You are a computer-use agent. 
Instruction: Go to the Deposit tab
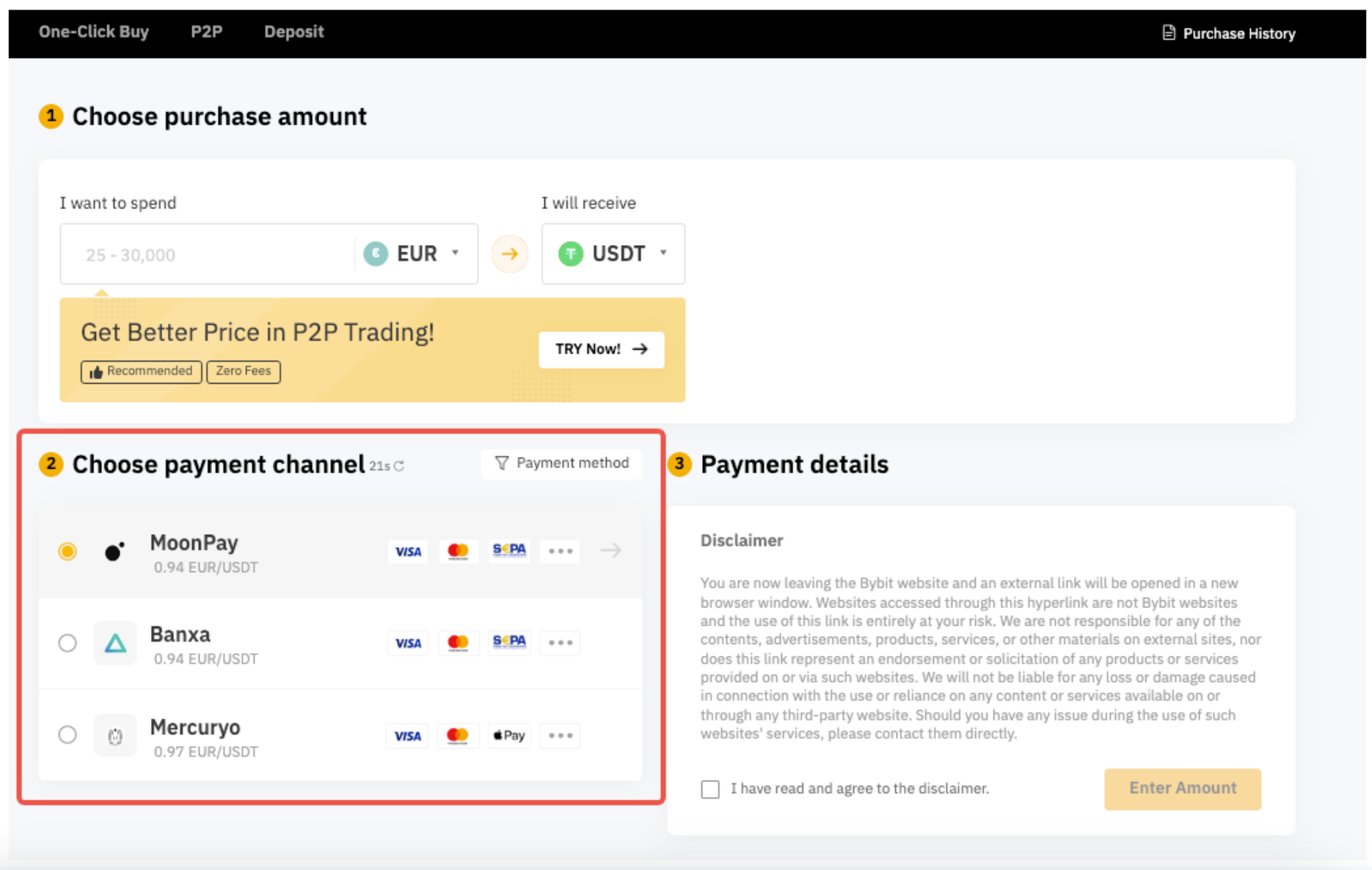[293, 32]
